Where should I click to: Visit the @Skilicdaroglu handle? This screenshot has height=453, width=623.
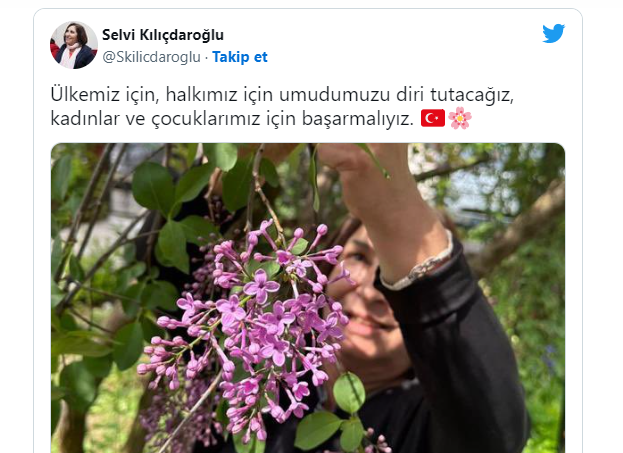[151, 57]
